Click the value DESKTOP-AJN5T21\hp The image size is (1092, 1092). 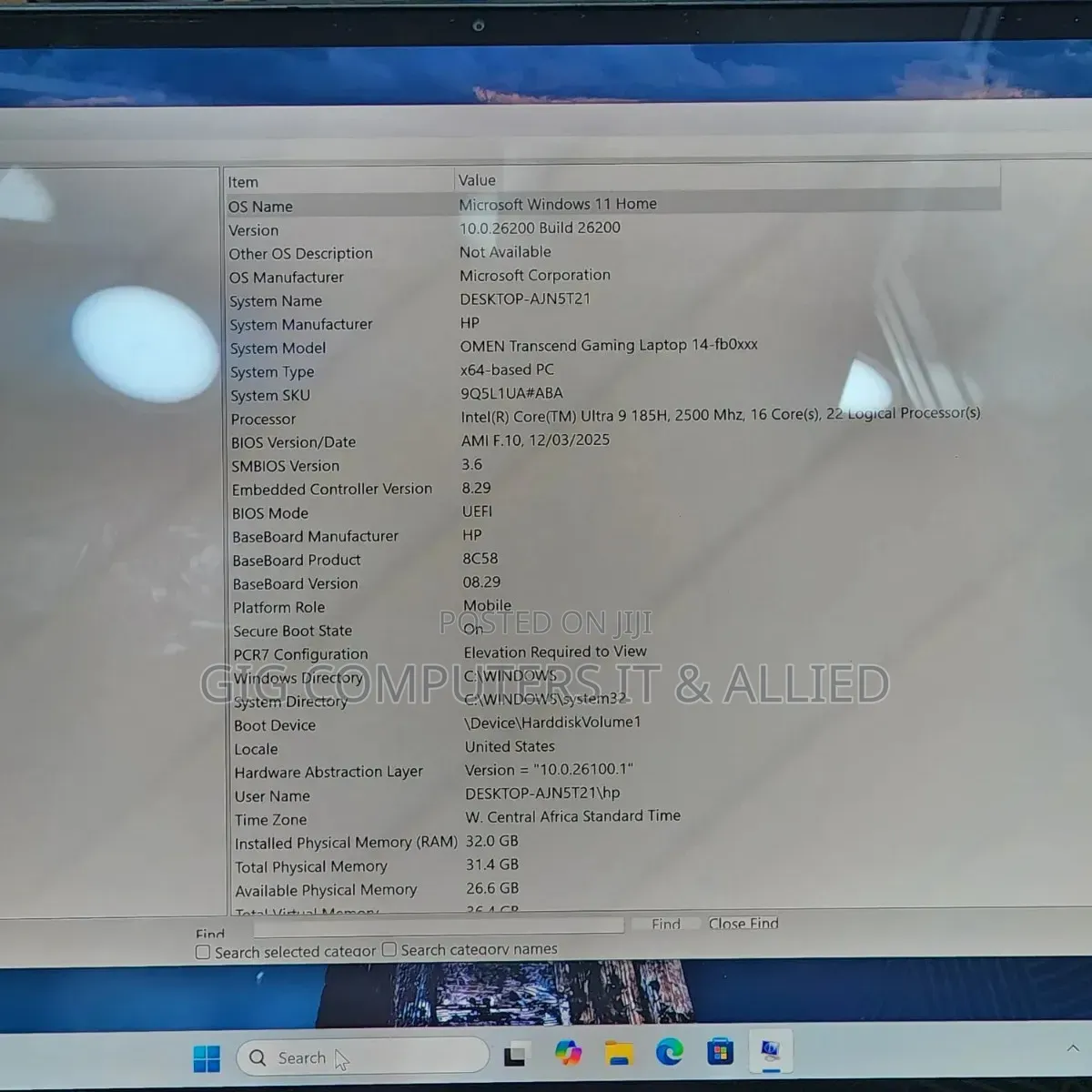point(542,794)
